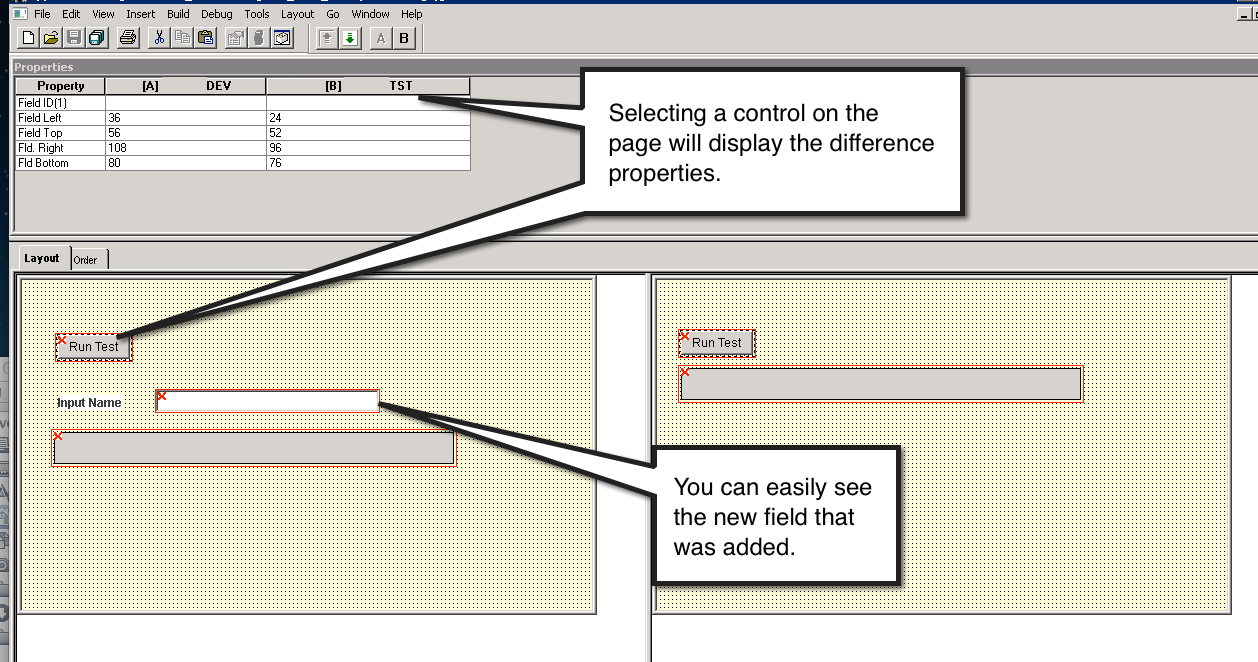This screenshot has height=662, width=1258.
Task: Open the View menu
Action: coord(103,14)
